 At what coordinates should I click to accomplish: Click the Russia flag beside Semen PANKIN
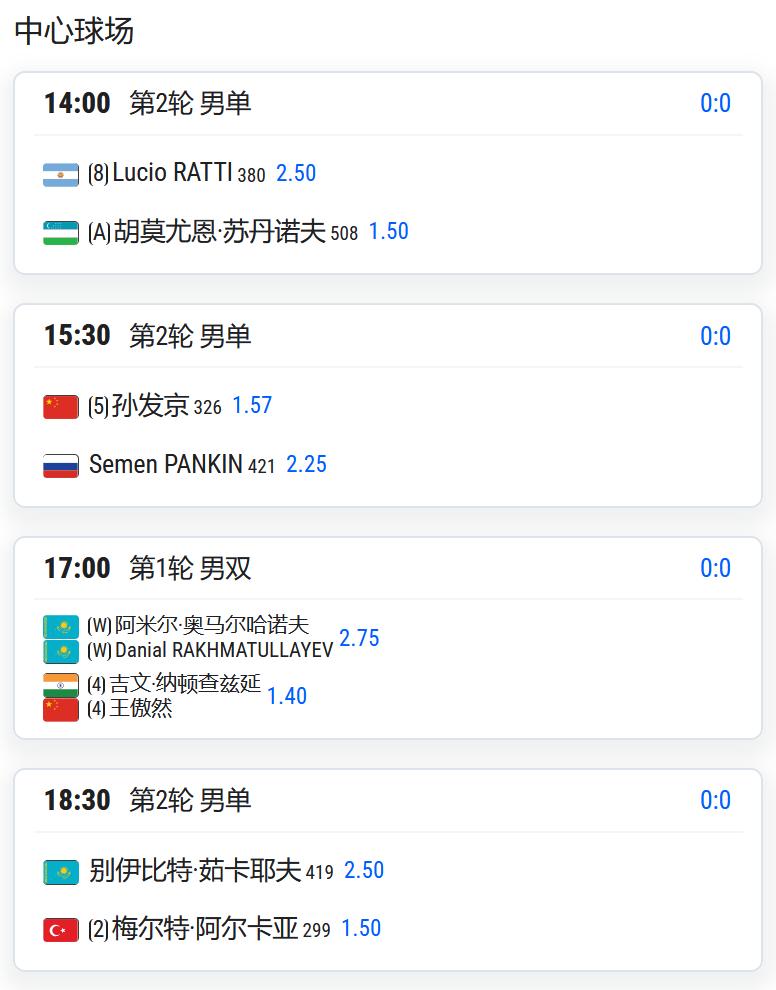pyautogui.click(x=61, y=466)
